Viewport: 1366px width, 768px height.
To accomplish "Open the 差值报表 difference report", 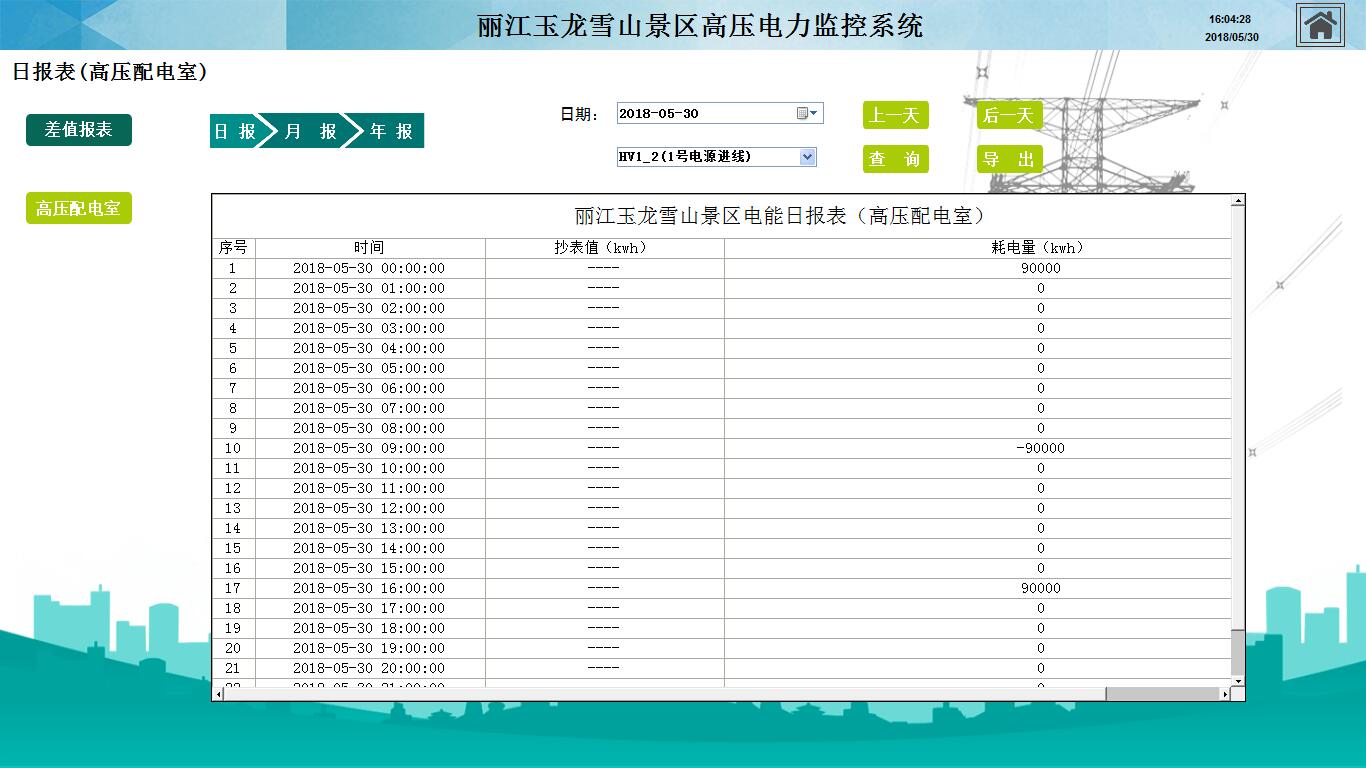I will [78, 130].
